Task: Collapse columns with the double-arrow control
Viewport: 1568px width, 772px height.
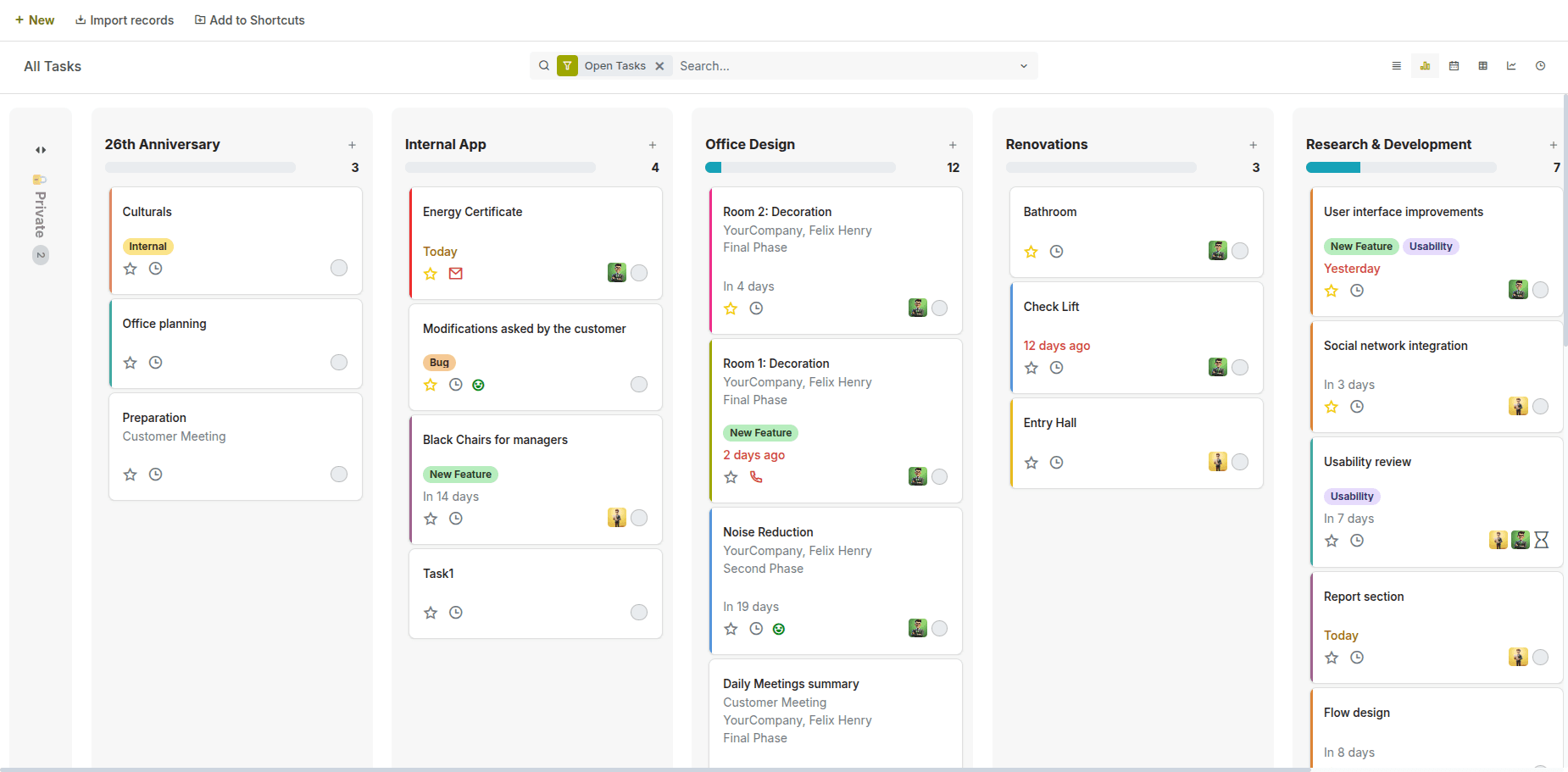Action: click(x=40, y=149)
